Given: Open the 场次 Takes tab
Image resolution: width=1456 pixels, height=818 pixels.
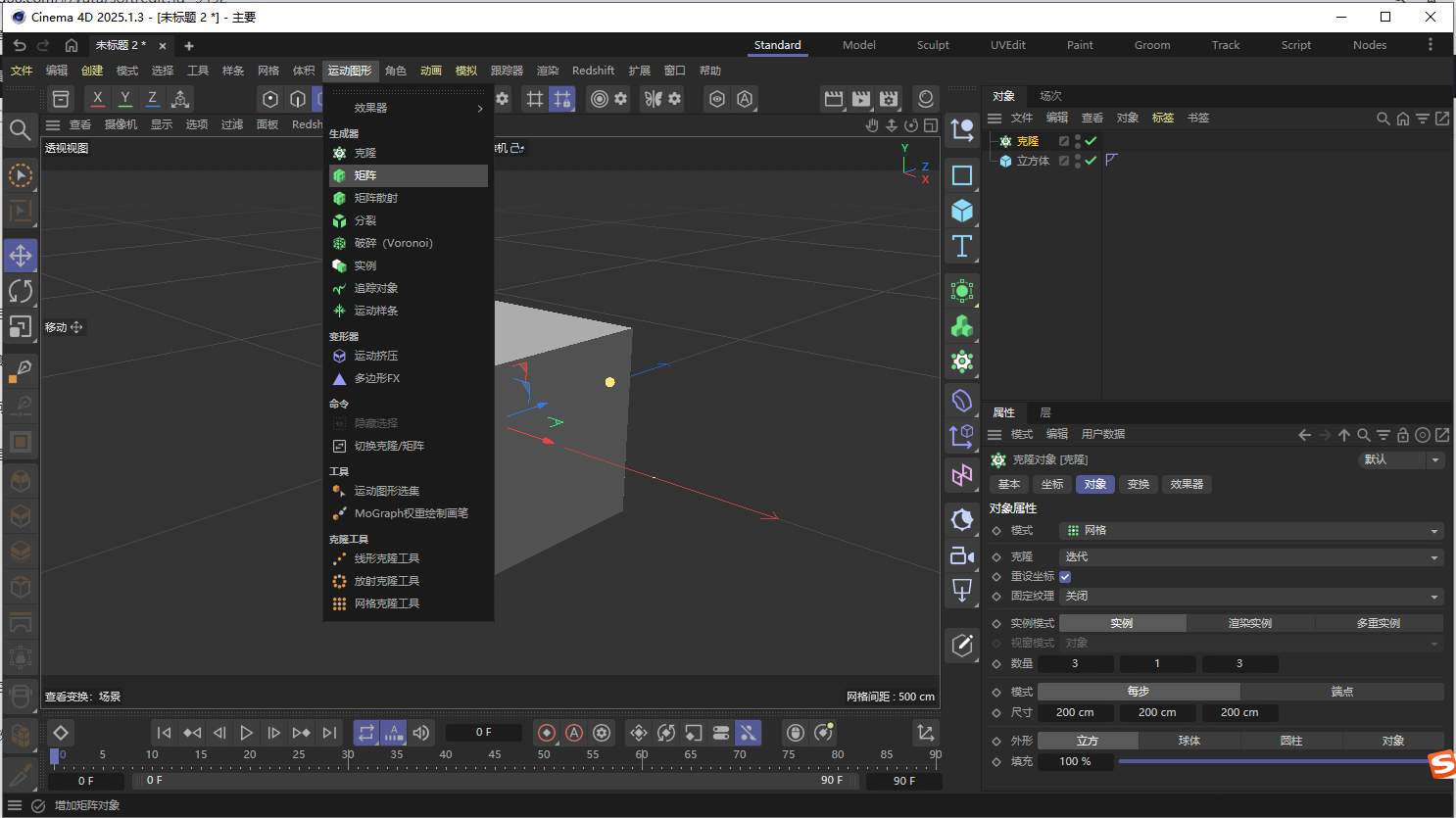Looking at the screenshot, I should pos(1051,96).
